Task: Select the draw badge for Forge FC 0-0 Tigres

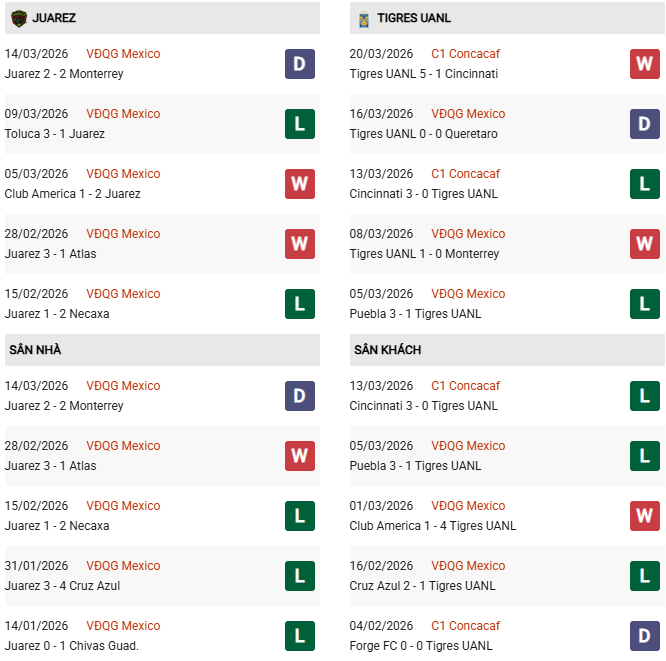Action: 645,636
